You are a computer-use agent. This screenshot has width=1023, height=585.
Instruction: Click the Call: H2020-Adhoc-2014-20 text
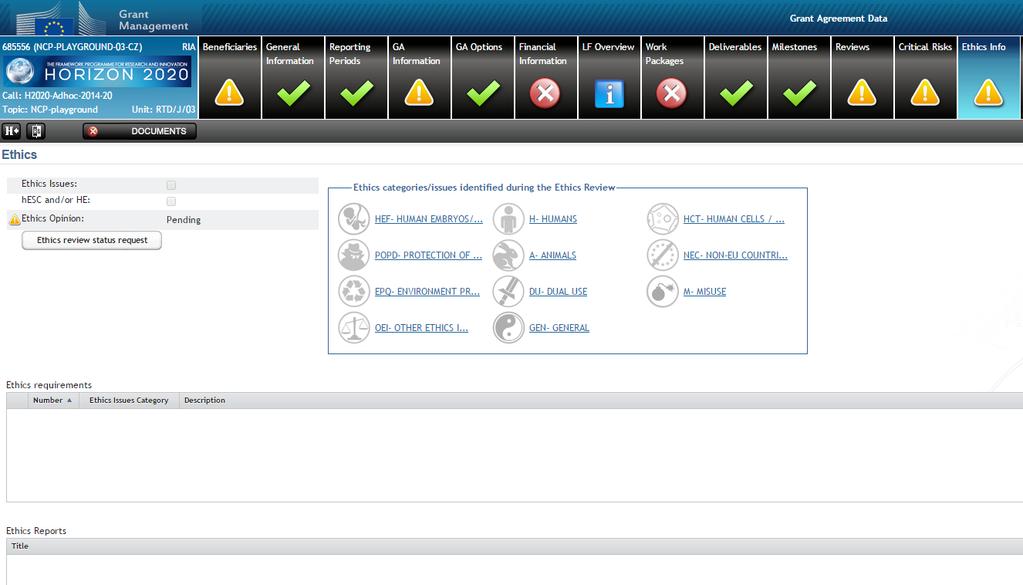coord(57,95)
